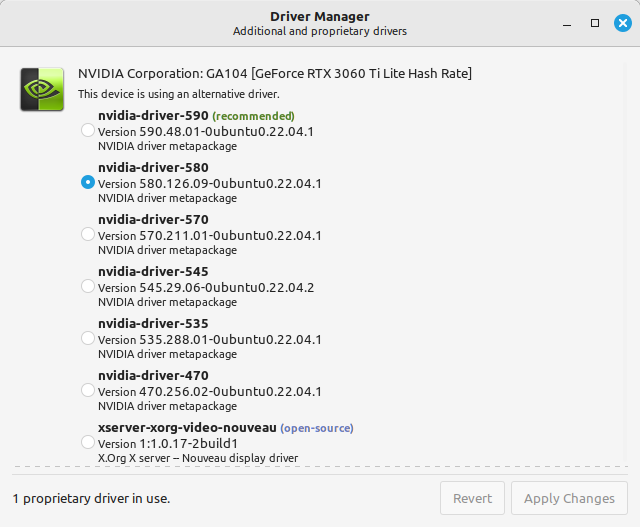Viewport: 640px width, 527px height.
Task: Select the nvidia-driver-535 radio button
Action: (x=88, y=338)
